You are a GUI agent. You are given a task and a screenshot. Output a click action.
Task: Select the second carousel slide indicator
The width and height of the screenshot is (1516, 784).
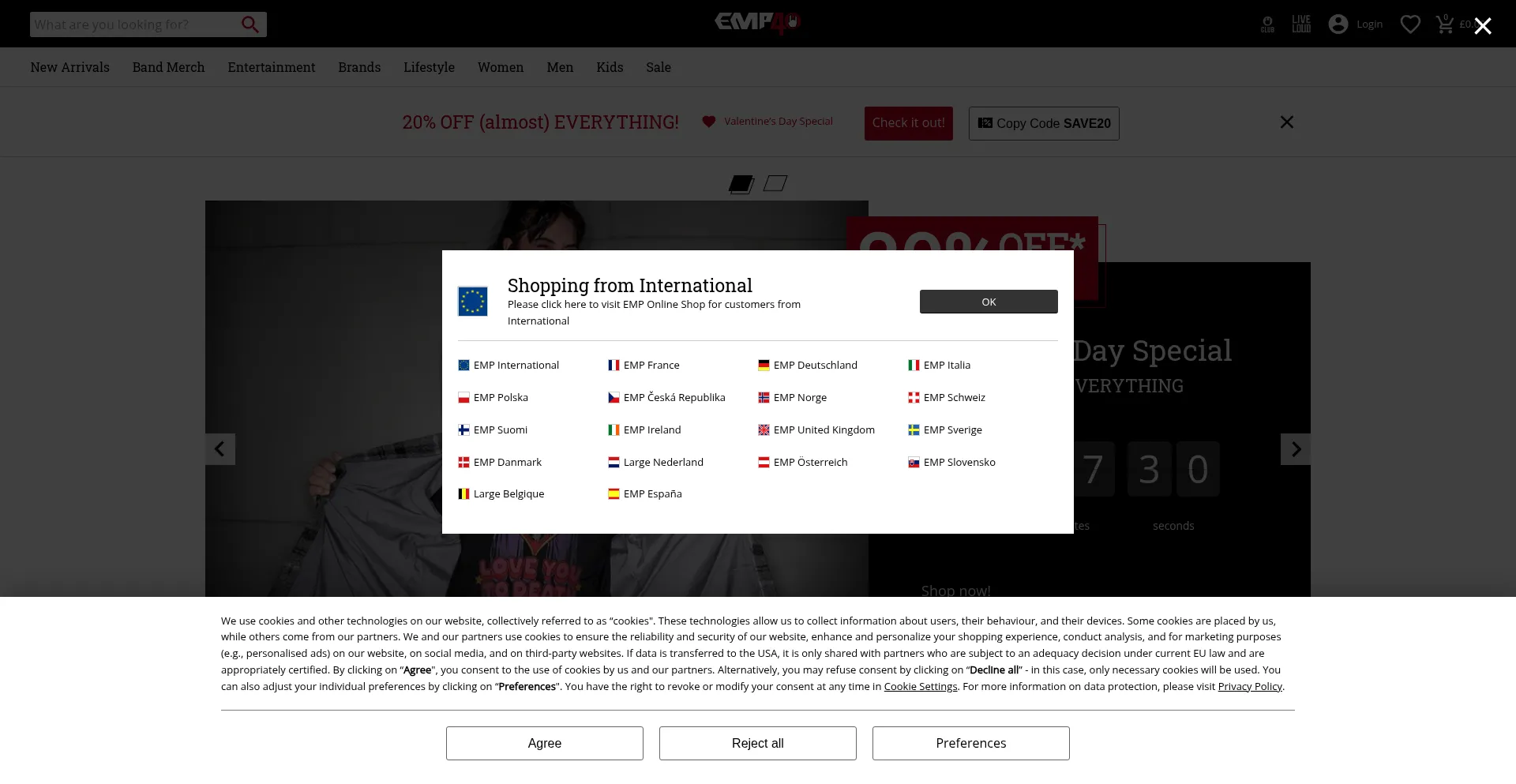[x=775, y=184]
